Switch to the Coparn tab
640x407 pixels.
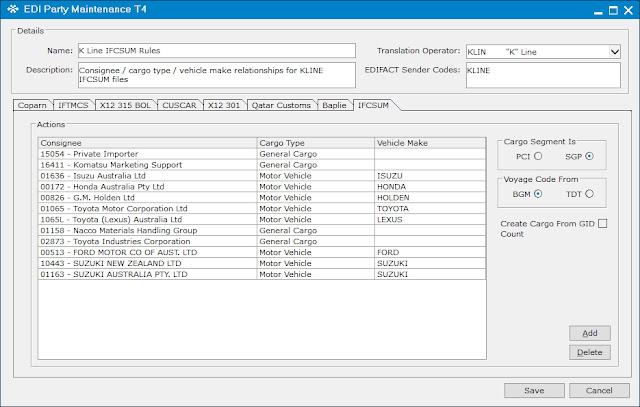coord(32,105)
